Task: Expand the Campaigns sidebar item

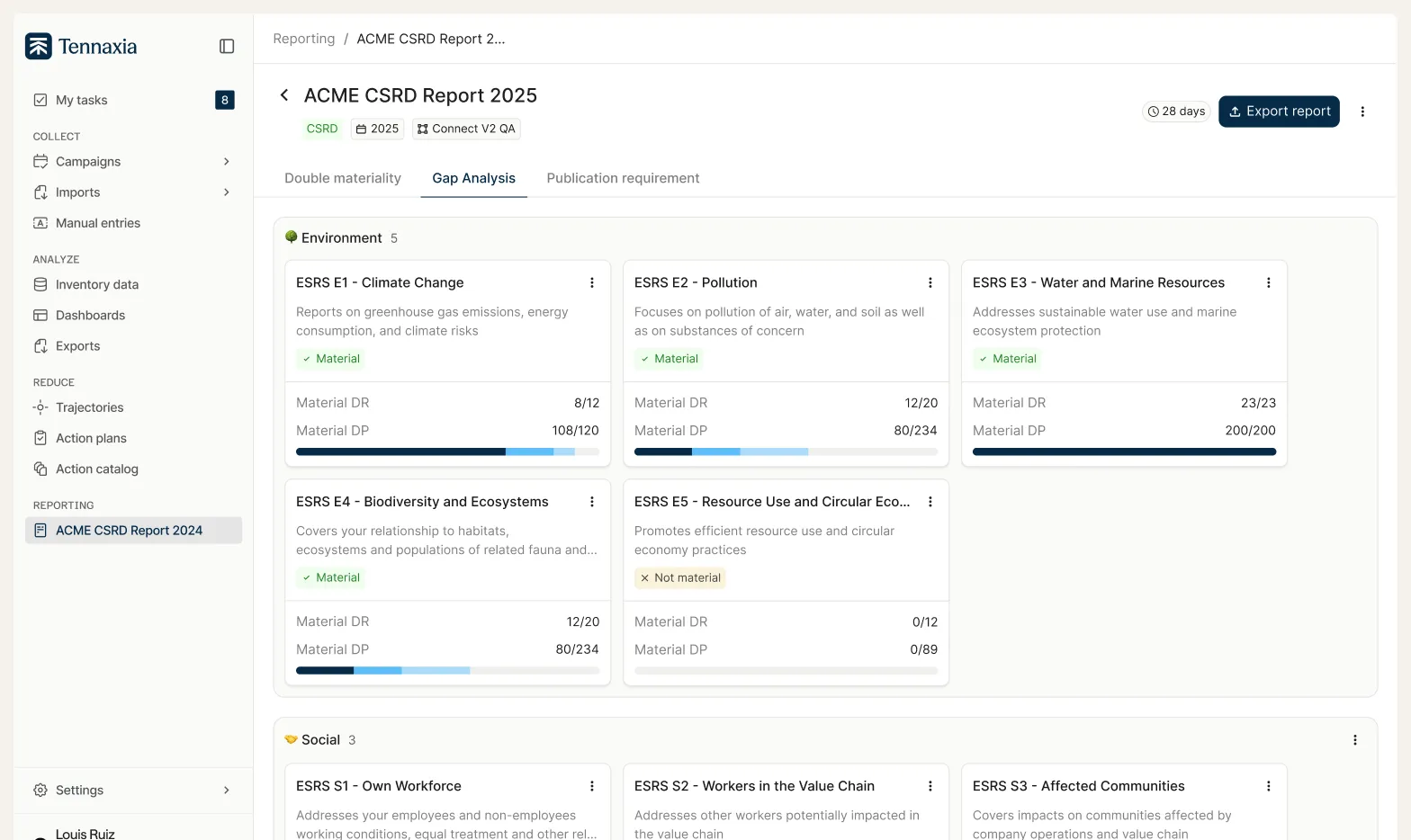Action: coord(226,162)
